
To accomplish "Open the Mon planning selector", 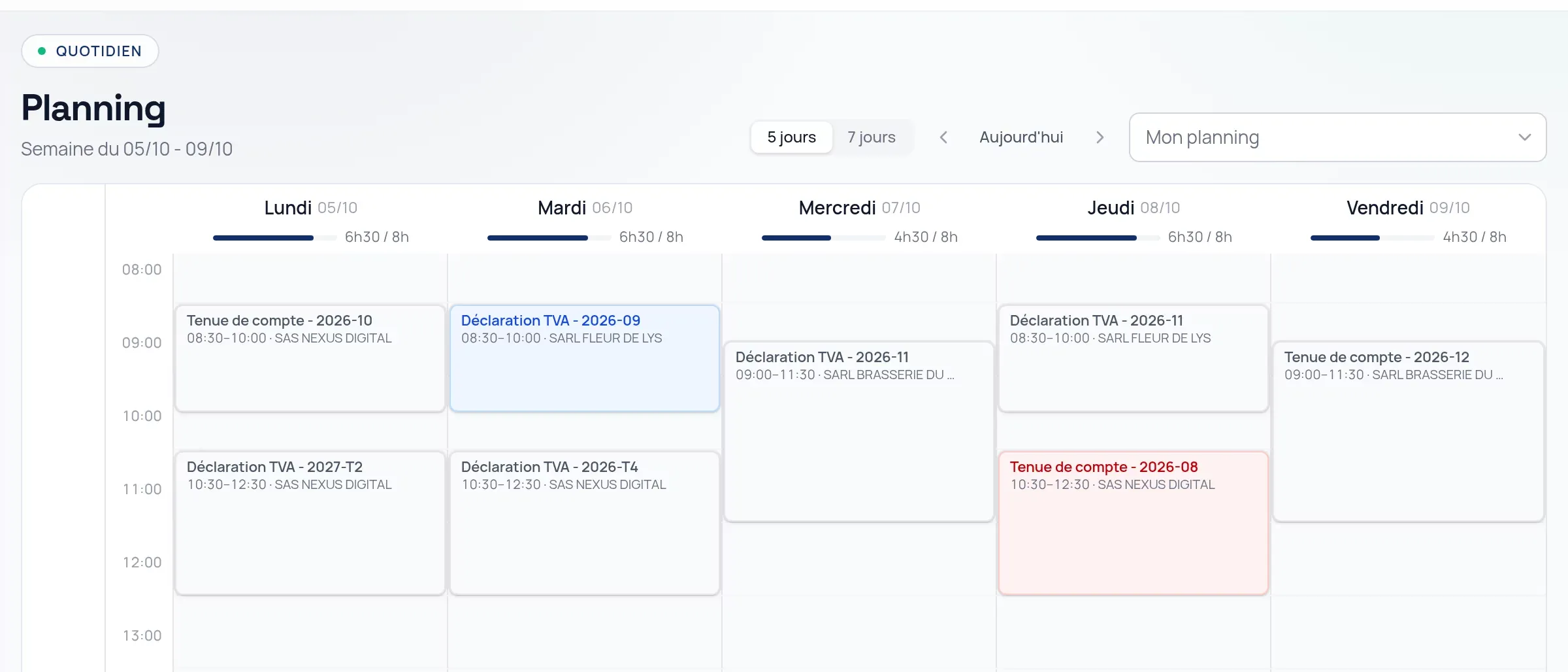I will pyautogui.click(x=1337, y=137).
